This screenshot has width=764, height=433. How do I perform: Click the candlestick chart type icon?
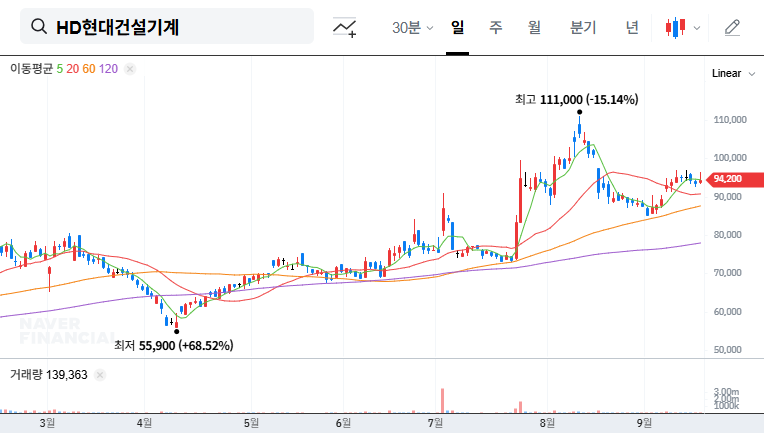click(x=675, y=28)
